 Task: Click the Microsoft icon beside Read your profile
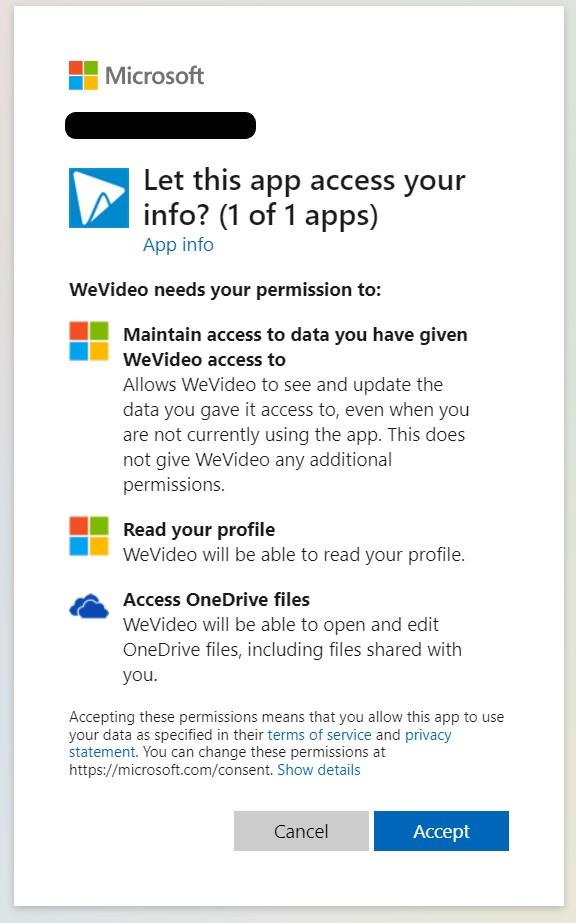pyautogui.click(x=89, y=536)
